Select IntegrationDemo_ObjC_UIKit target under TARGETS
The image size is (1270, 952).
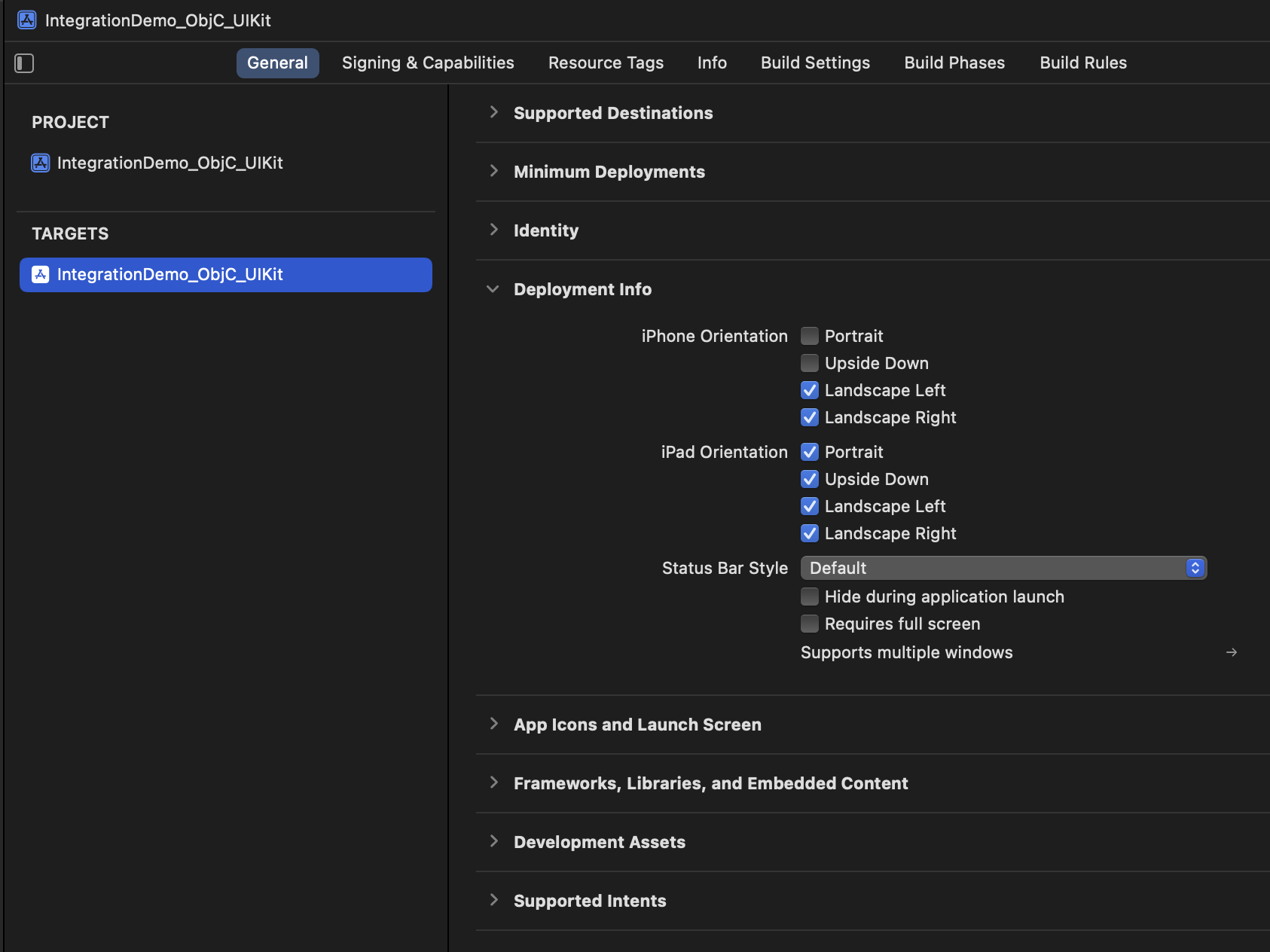(226, 275)
